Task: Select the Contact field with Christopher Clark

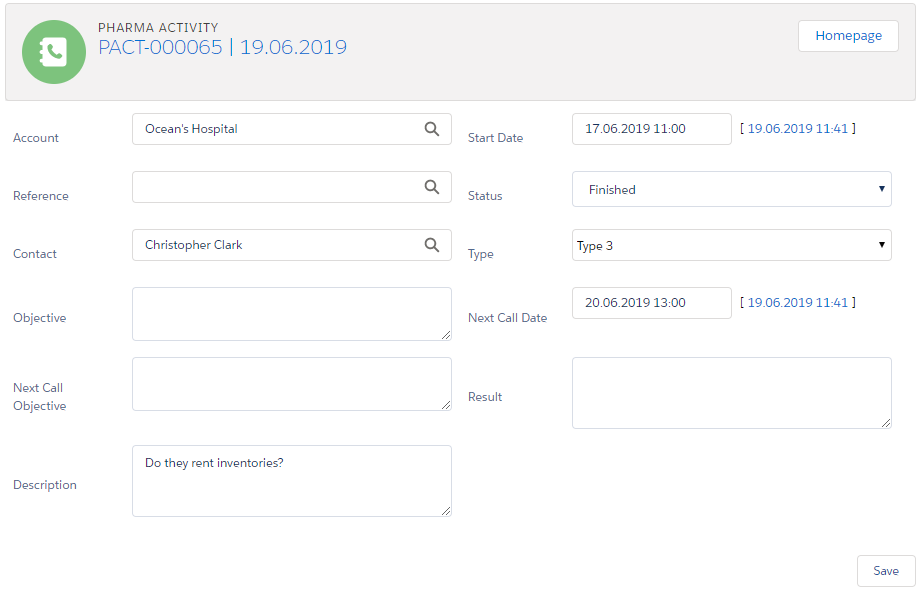Action: click(275, 245)
